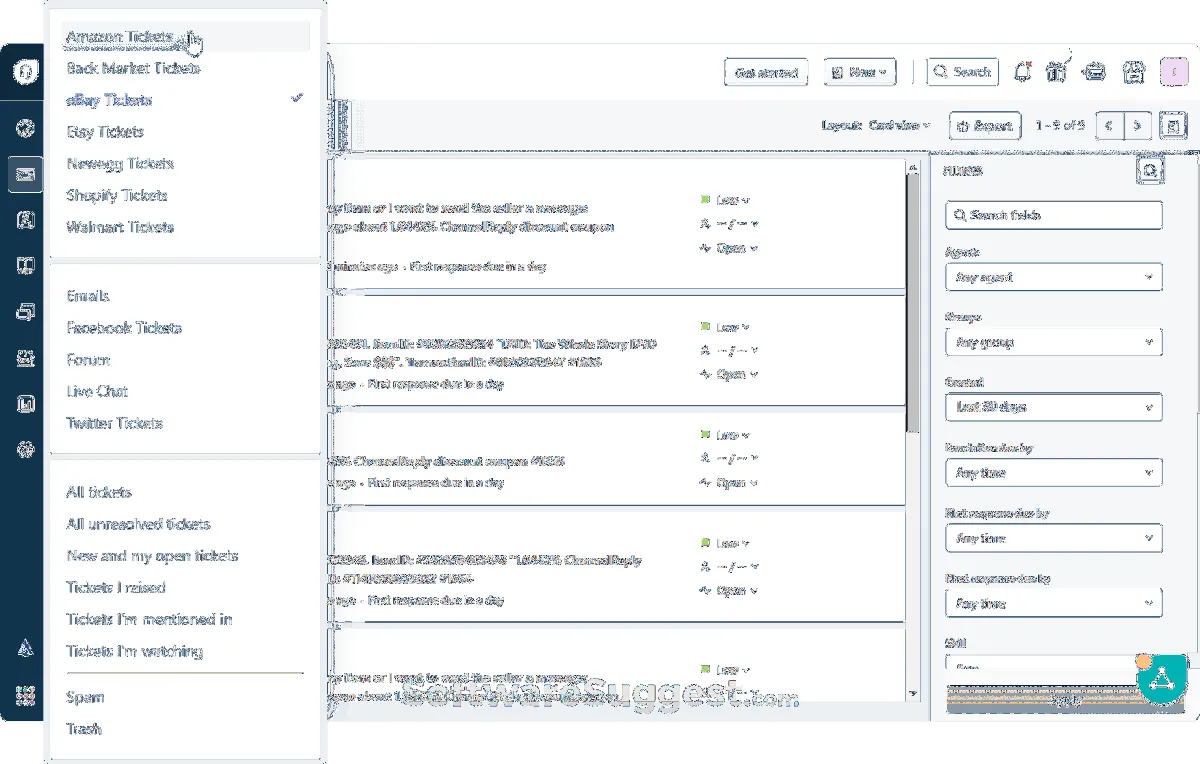
Task: Click the icon at top of Filters panel
Action: (x=1151, y=172)
